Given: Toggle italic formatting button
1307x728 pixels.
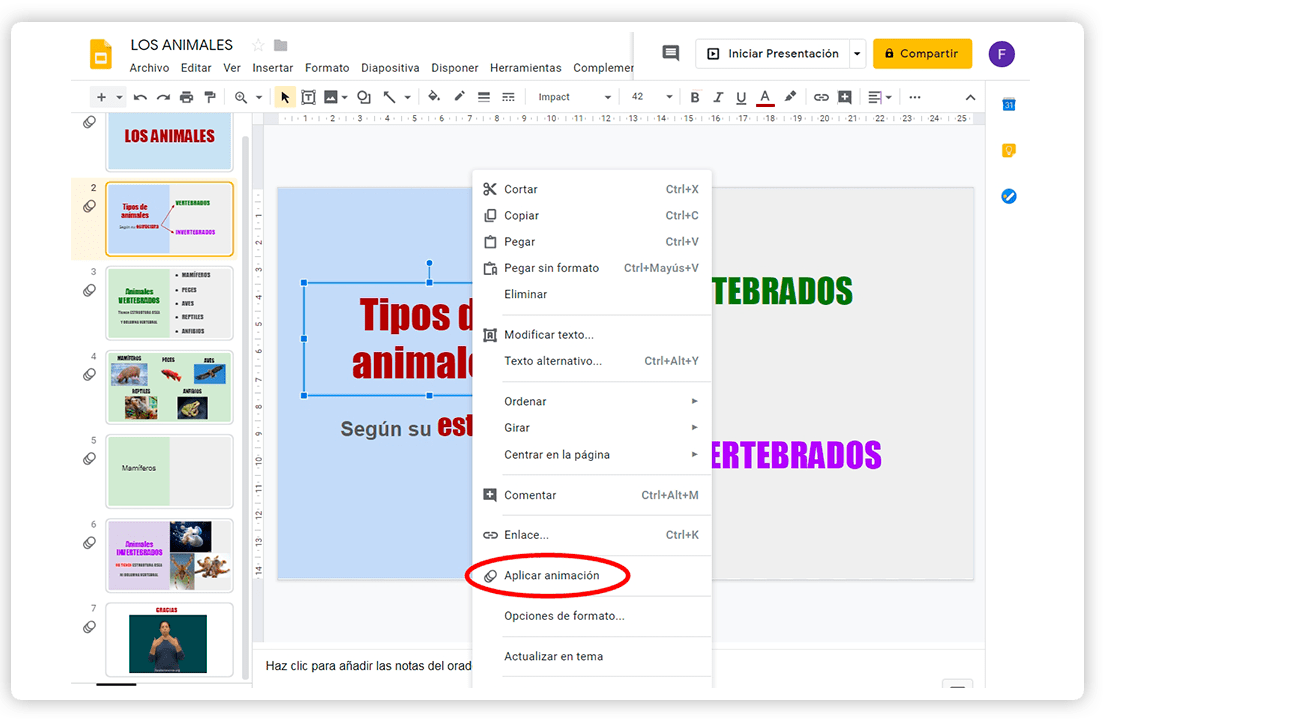Looking at the screenshot, I should (718, 97).
